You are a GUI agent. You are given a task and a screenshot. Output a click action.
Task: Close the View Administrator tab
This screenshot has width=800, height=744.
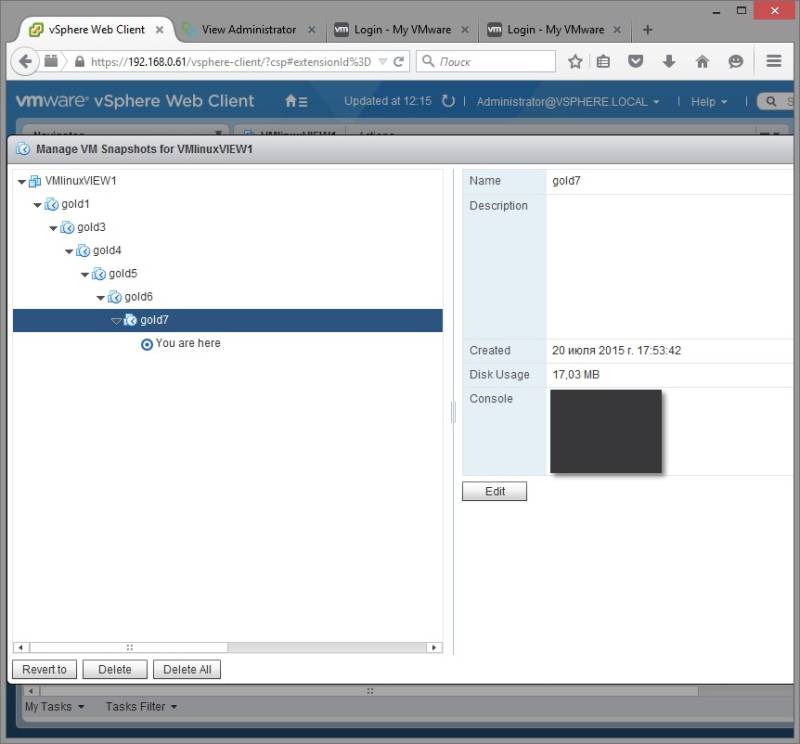312,30
